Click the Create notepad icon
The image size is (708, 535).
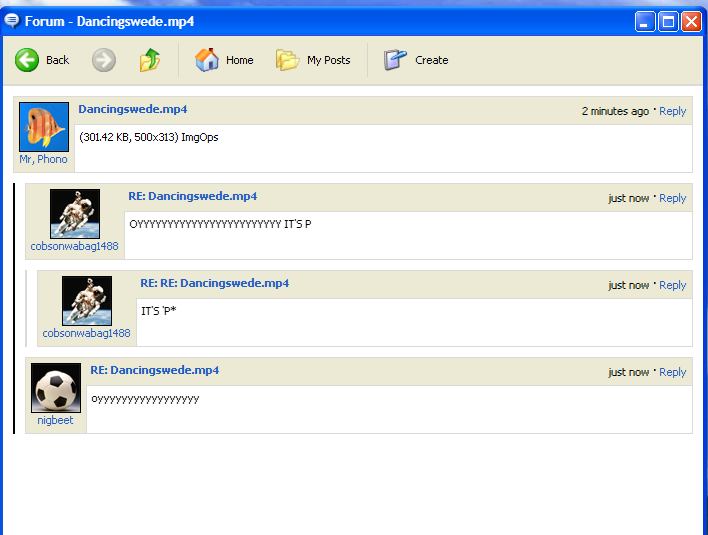pos(396,60)
